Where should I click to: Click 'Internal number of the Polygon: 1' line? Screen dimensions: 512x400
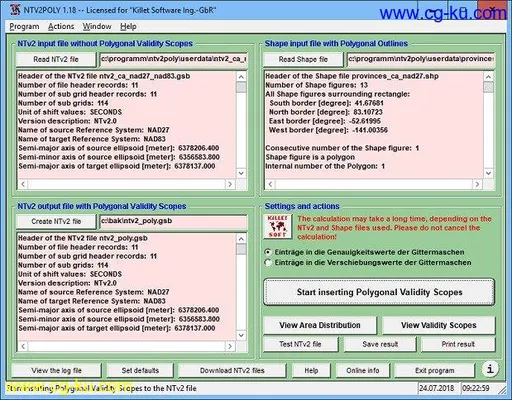point(325,166)
